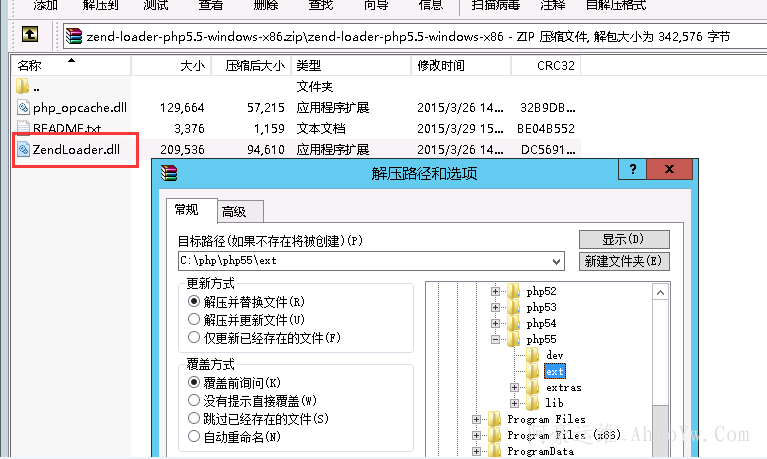767x459 pixels.
Task: Select the php52 folder icon in tree
Action: pos(514,291)
